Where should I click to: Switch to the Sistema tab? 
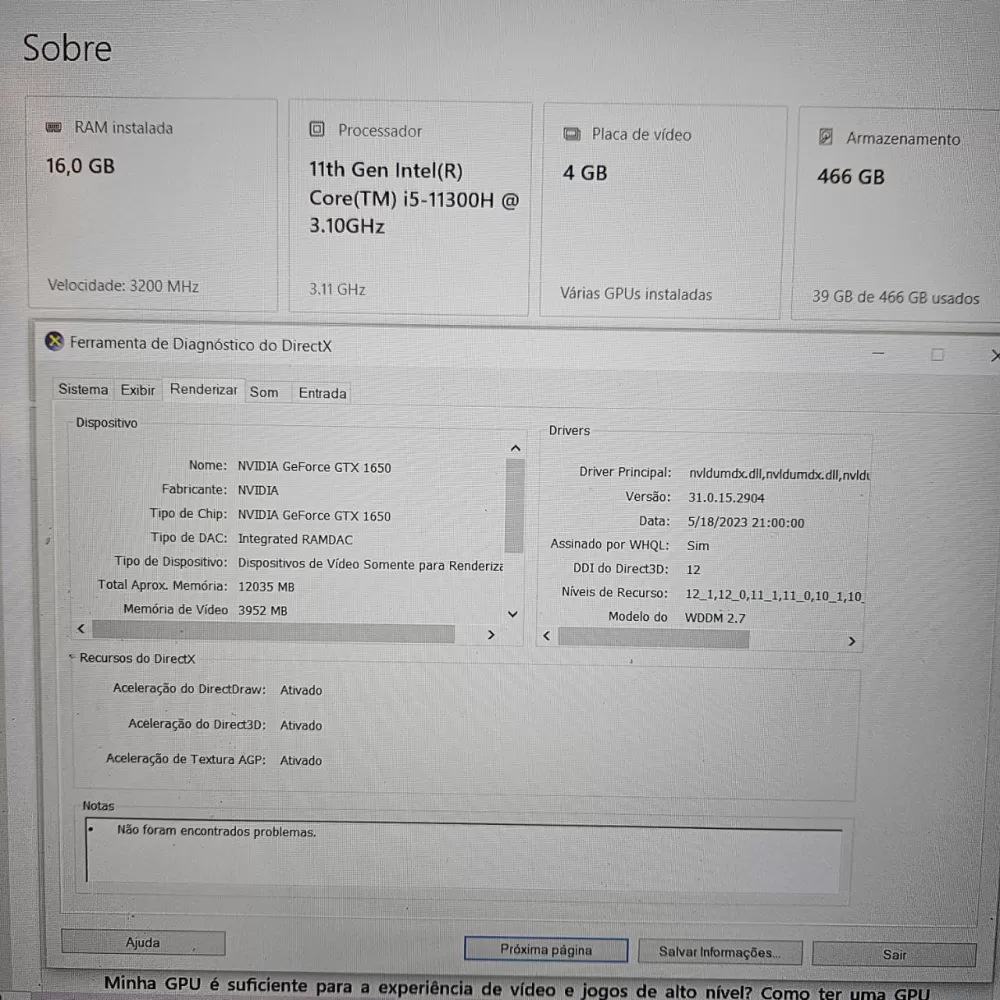pyautogui.click(x=82, y=389)
